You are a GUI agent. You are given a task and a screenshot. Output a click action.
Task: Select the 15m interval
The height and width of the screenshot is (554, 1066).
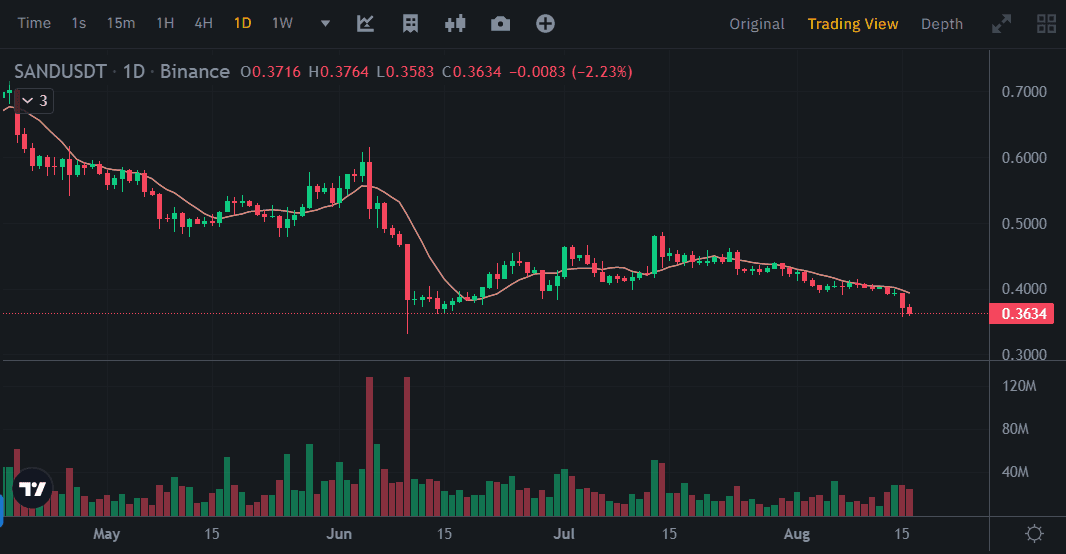tap(121, 23)
